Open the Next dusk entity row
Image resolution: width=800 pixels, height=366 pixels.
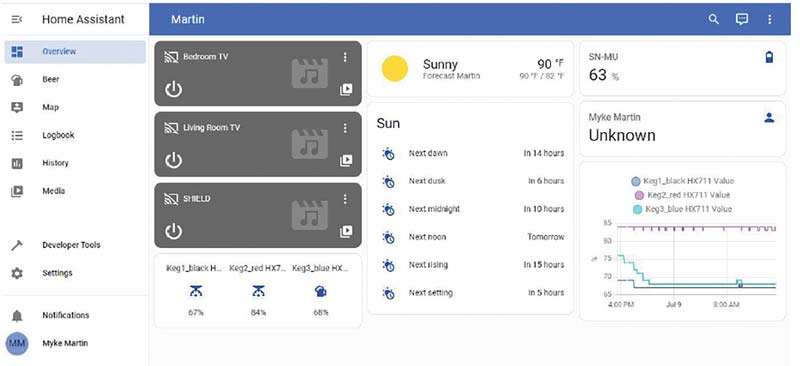click(470, 181)
